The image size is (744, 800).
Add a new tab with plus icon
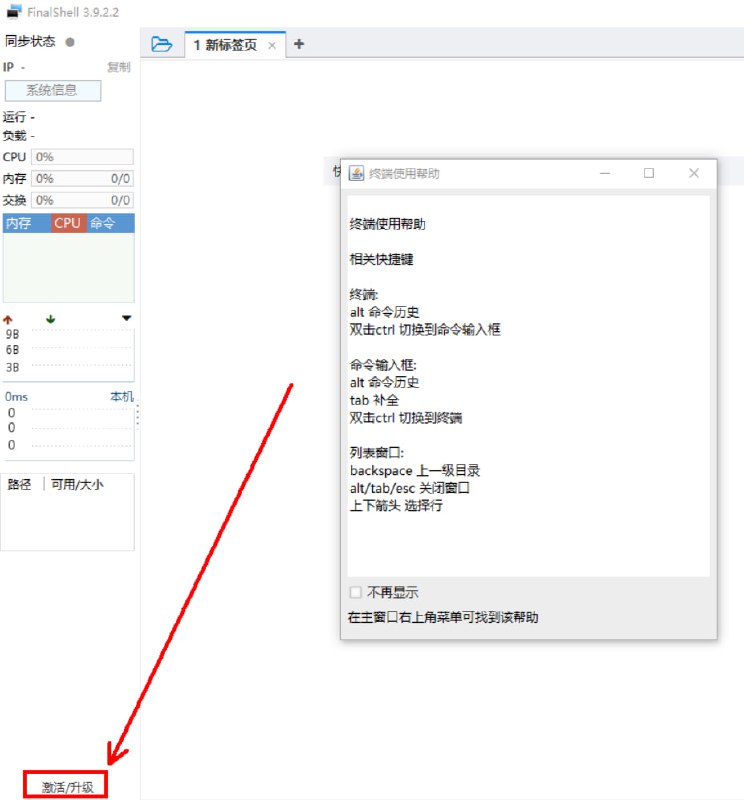coord(299,44)
